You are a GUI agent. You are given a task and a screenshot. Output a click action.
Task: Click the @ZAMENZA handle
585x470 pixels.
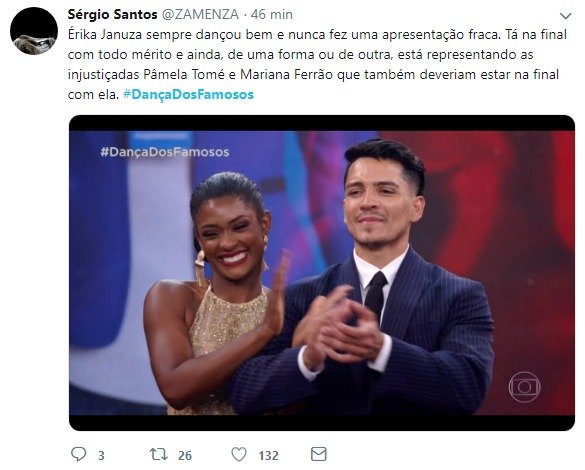[201, 15]
